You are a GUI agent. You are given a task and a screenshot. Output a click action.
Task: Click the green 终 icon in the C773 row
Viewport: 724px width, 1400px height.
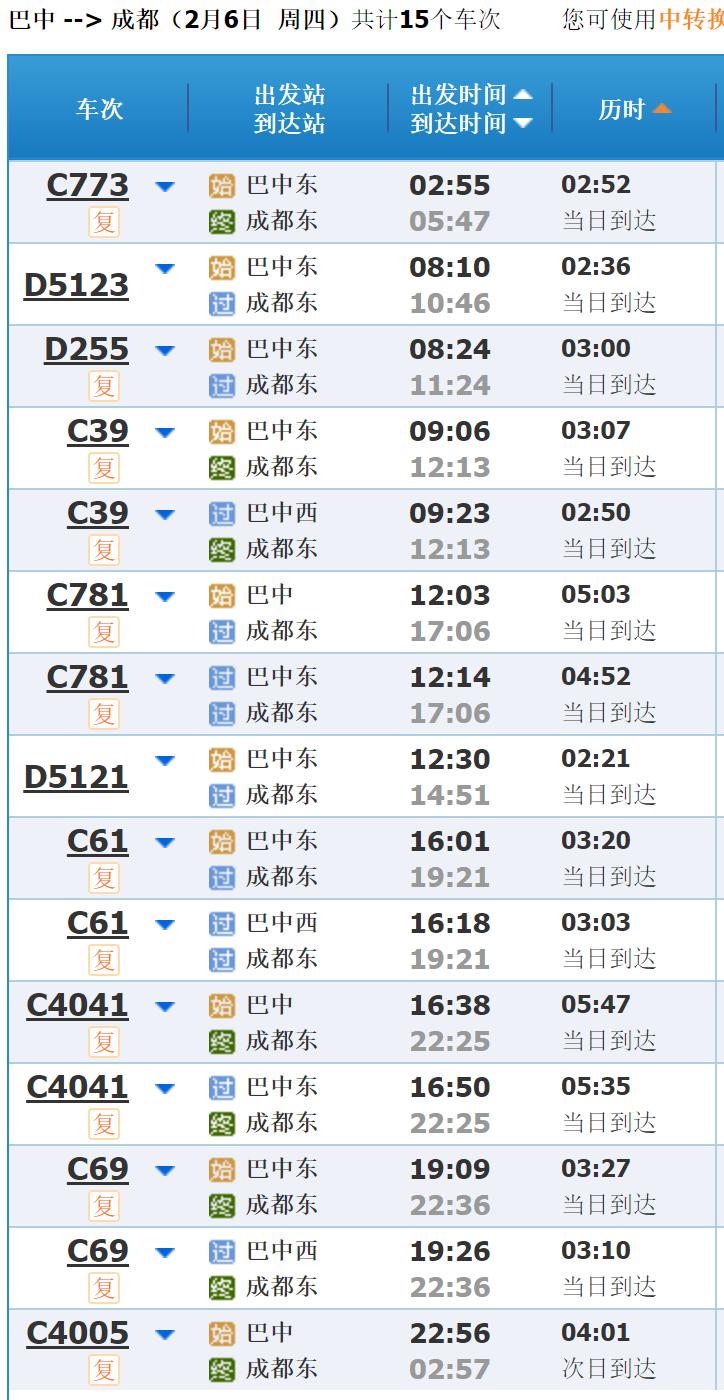tap(221, 222)
